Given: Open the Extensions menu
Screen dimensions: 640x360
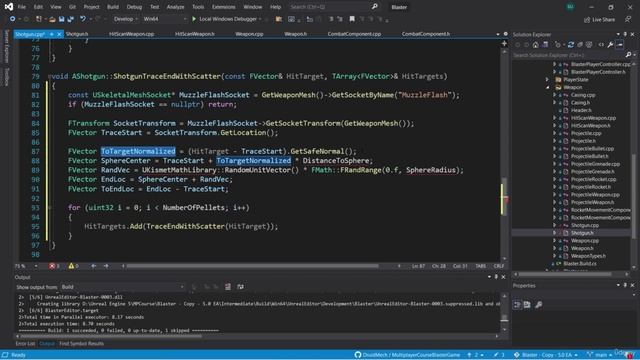Looking at the screenshot, I should (224, 7).
